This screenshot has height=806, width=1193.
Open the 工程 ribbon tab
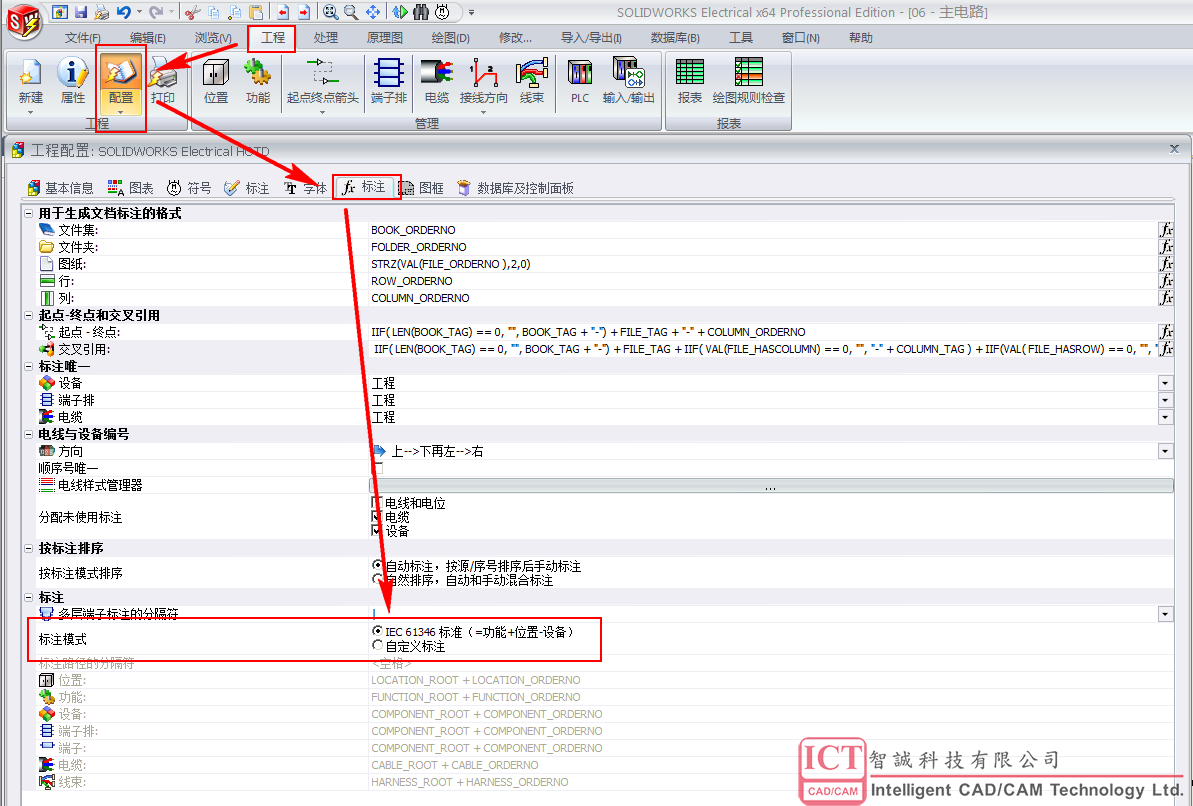coord(272,38)
